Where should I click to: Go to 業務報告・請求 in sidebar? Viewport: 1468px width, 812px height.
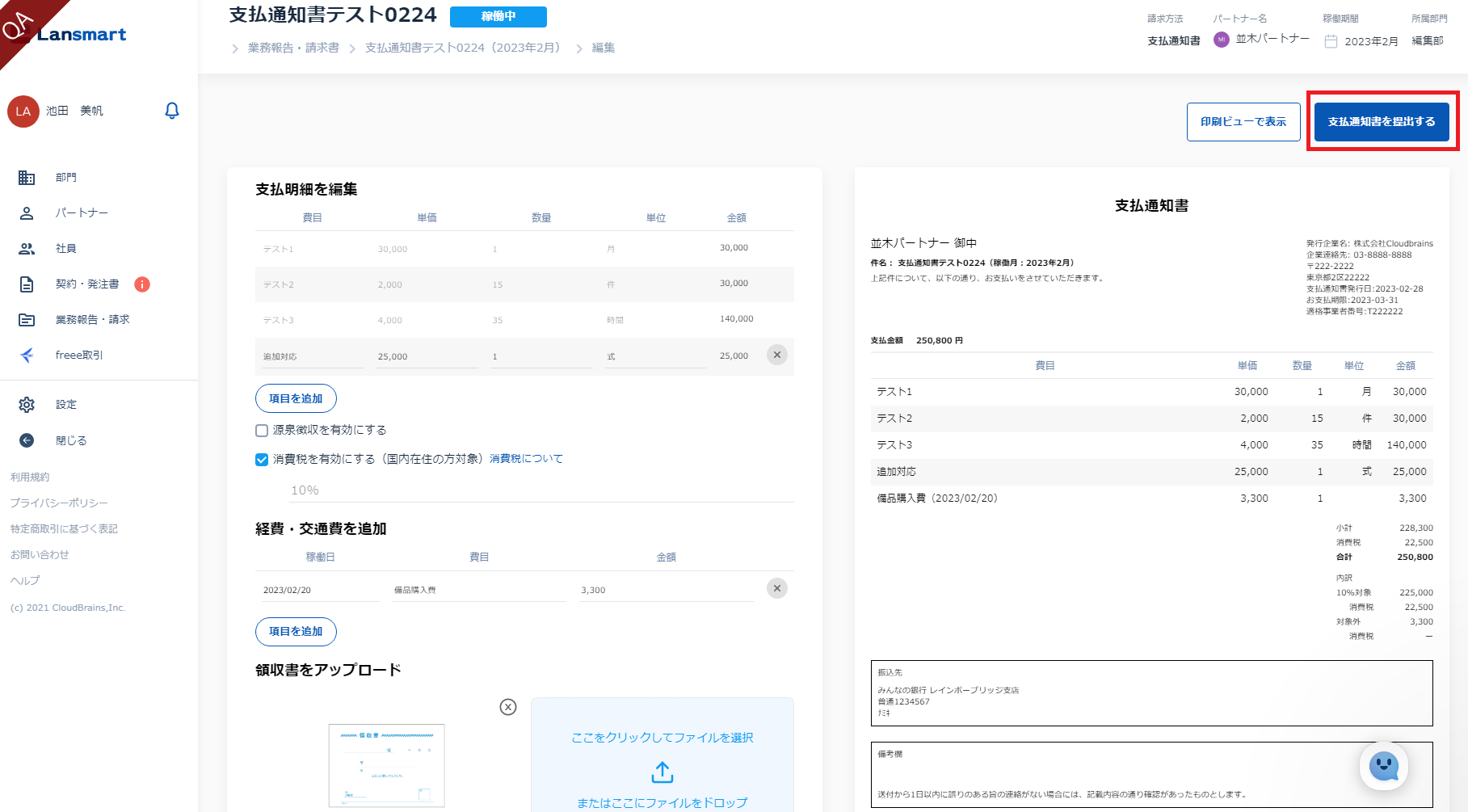(92, 320)
